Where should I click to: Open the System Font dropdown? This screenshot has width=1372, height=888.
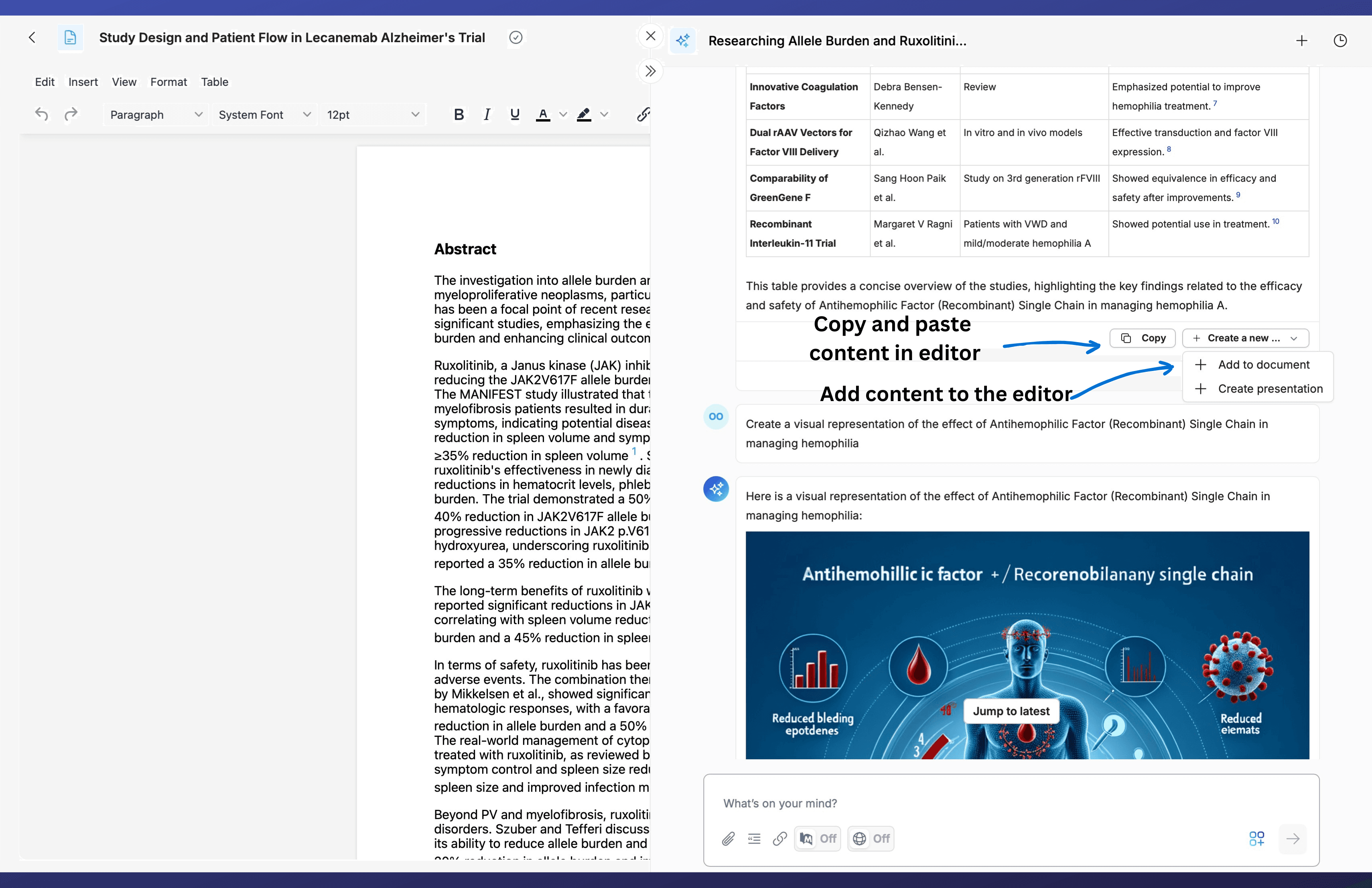coord(264,114)
